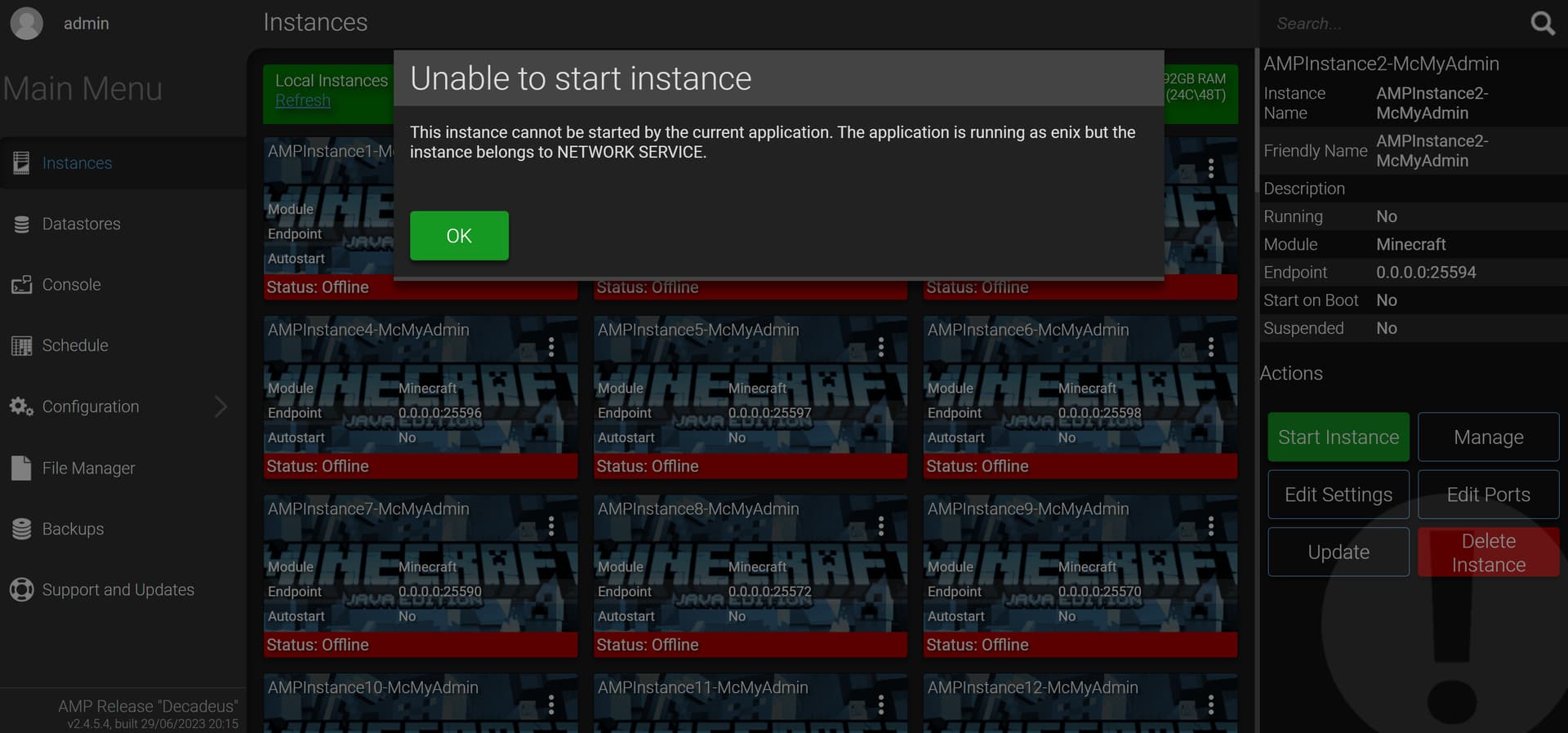Click the Manage button
This screenshot has width=1568, height=733.
pos(1488,438)
